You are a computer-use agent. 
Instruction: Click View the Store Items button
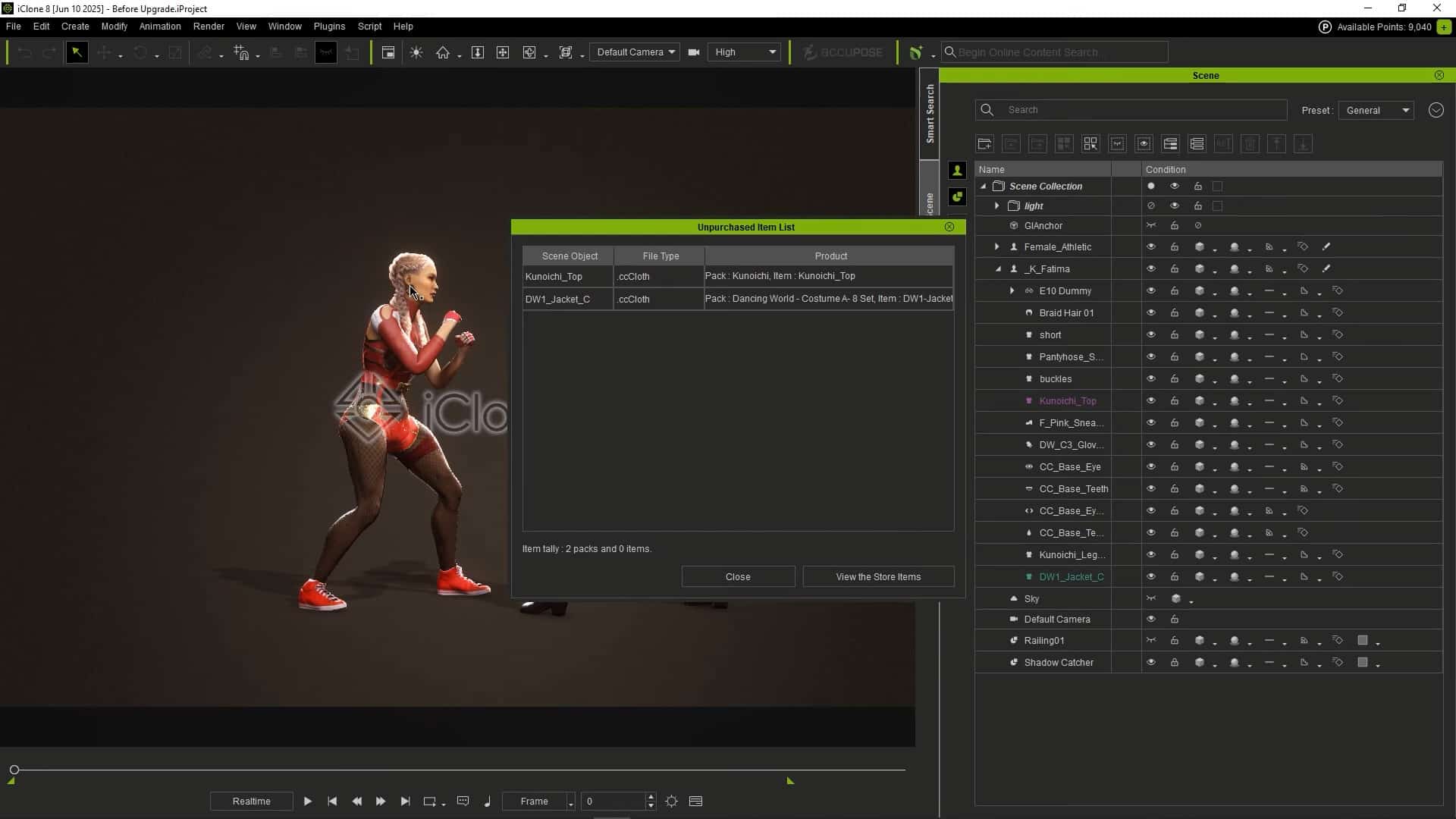point(878,576)
